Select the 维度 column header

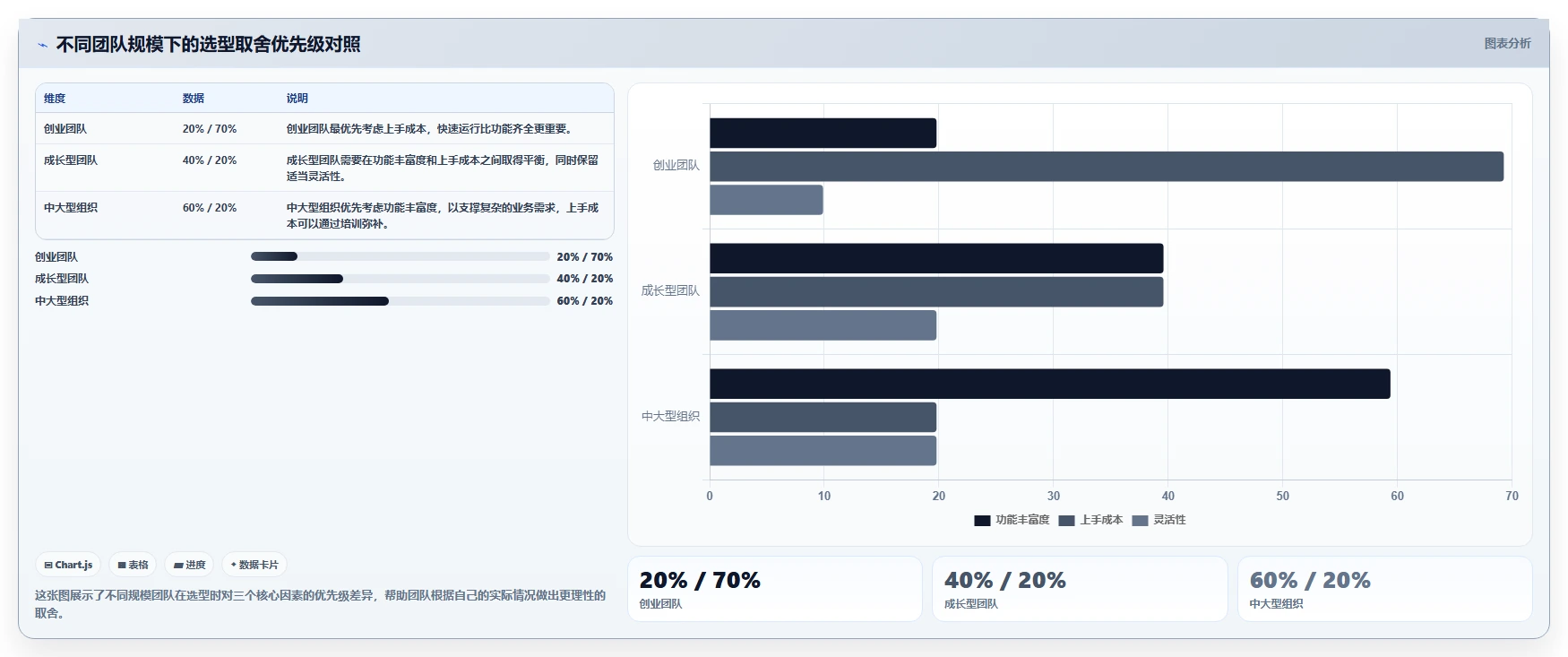click(x=55, y=99)
